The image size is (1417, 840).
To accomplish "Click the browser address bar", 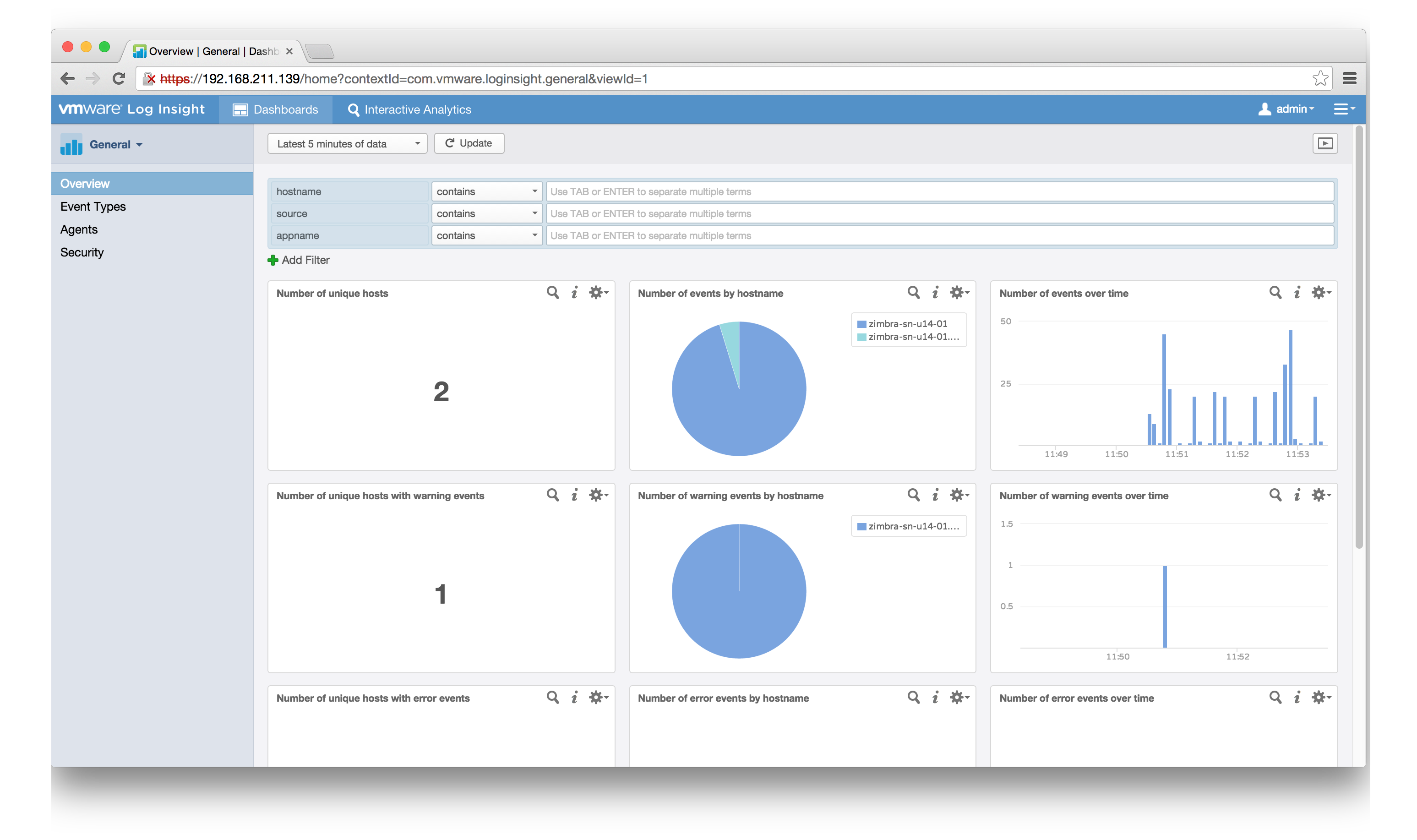I will point(733,79).
